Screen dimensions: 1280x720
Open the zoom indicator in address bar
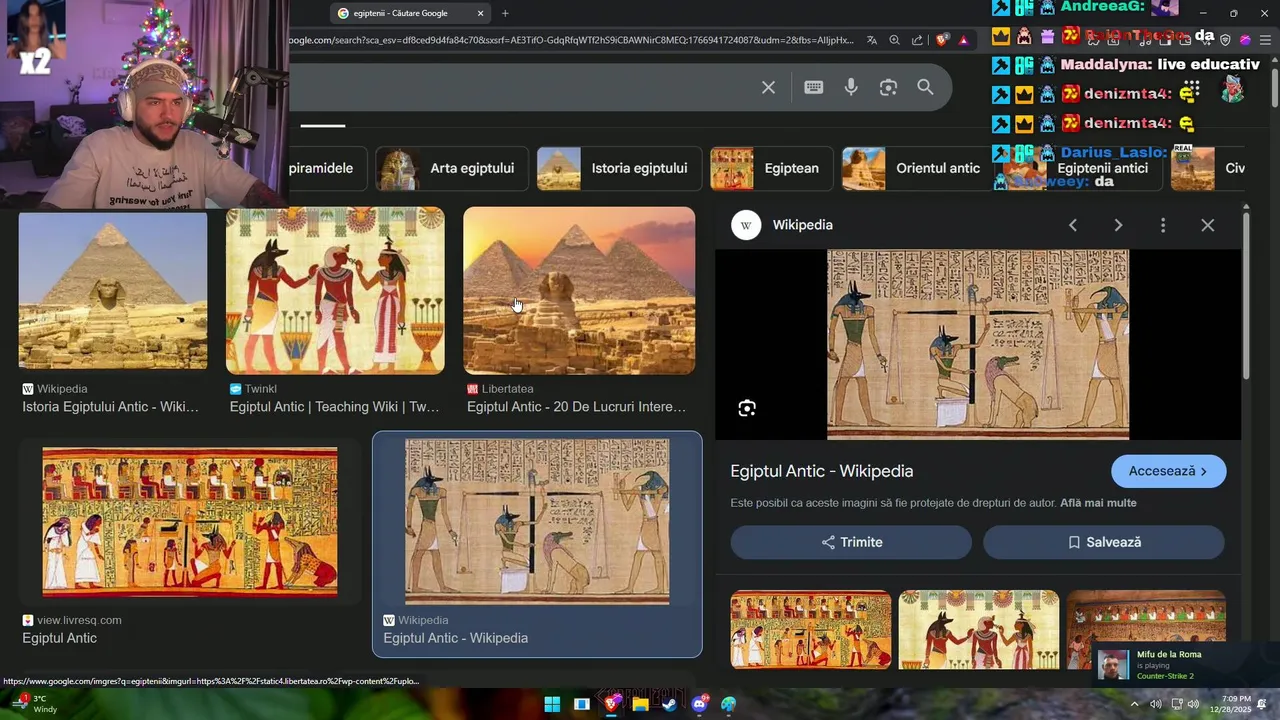tap(894, 40)
